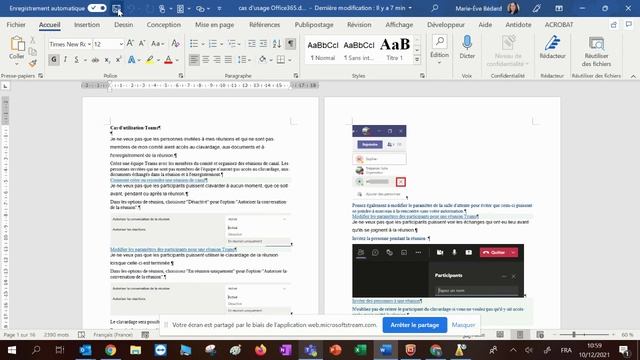Click the Français (France) language indicator

click(113, 335)
